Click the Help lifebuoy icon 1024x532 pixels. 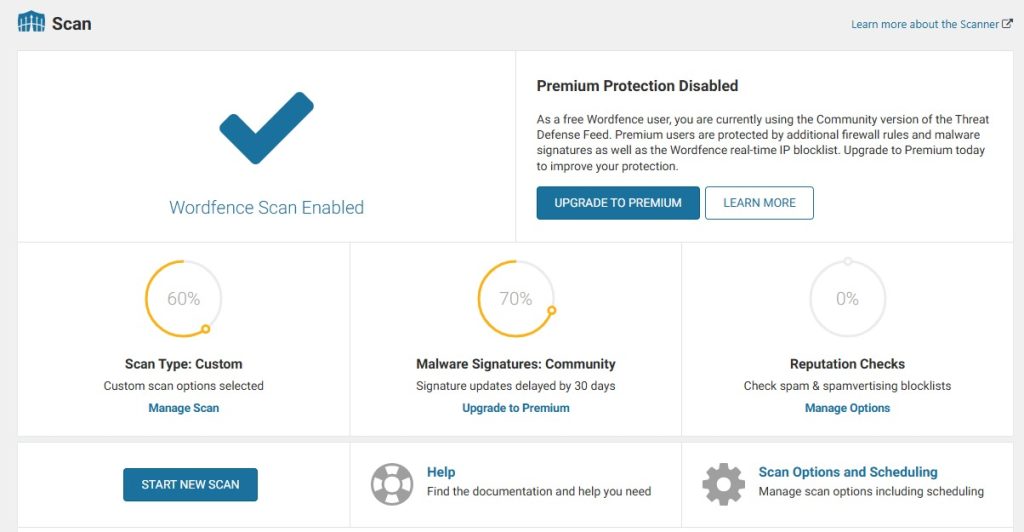(391, 483)
